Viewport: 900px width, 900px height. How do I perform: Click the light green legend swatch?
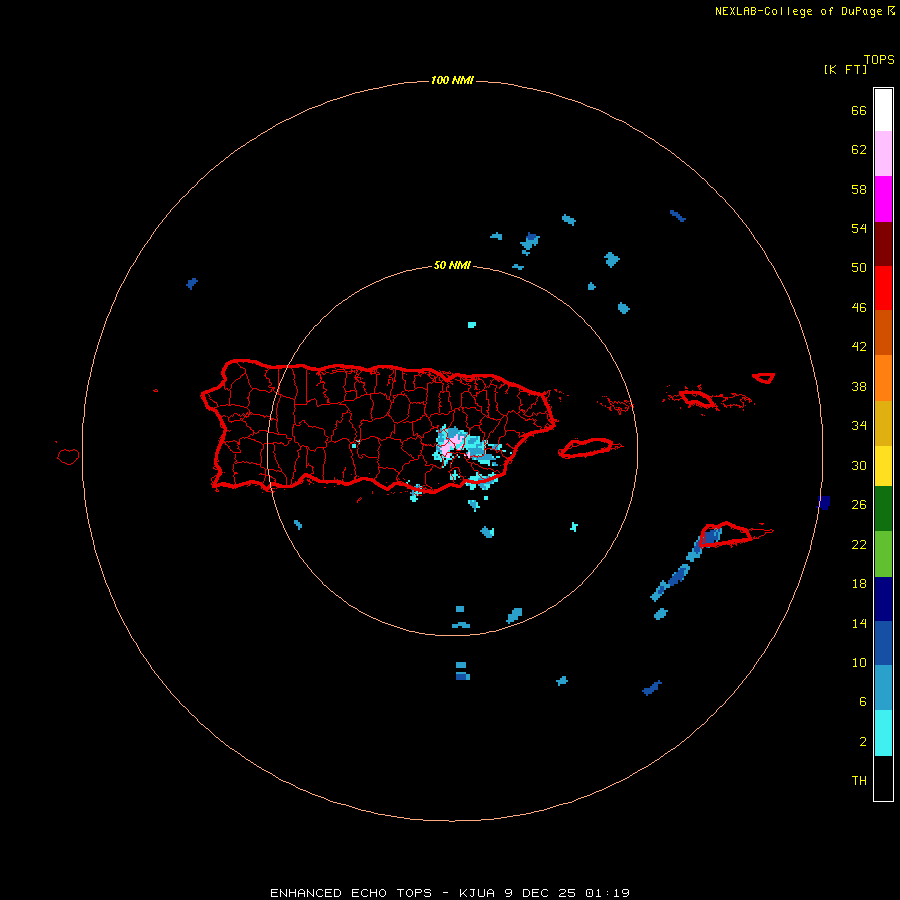click(x=883, y=554)
